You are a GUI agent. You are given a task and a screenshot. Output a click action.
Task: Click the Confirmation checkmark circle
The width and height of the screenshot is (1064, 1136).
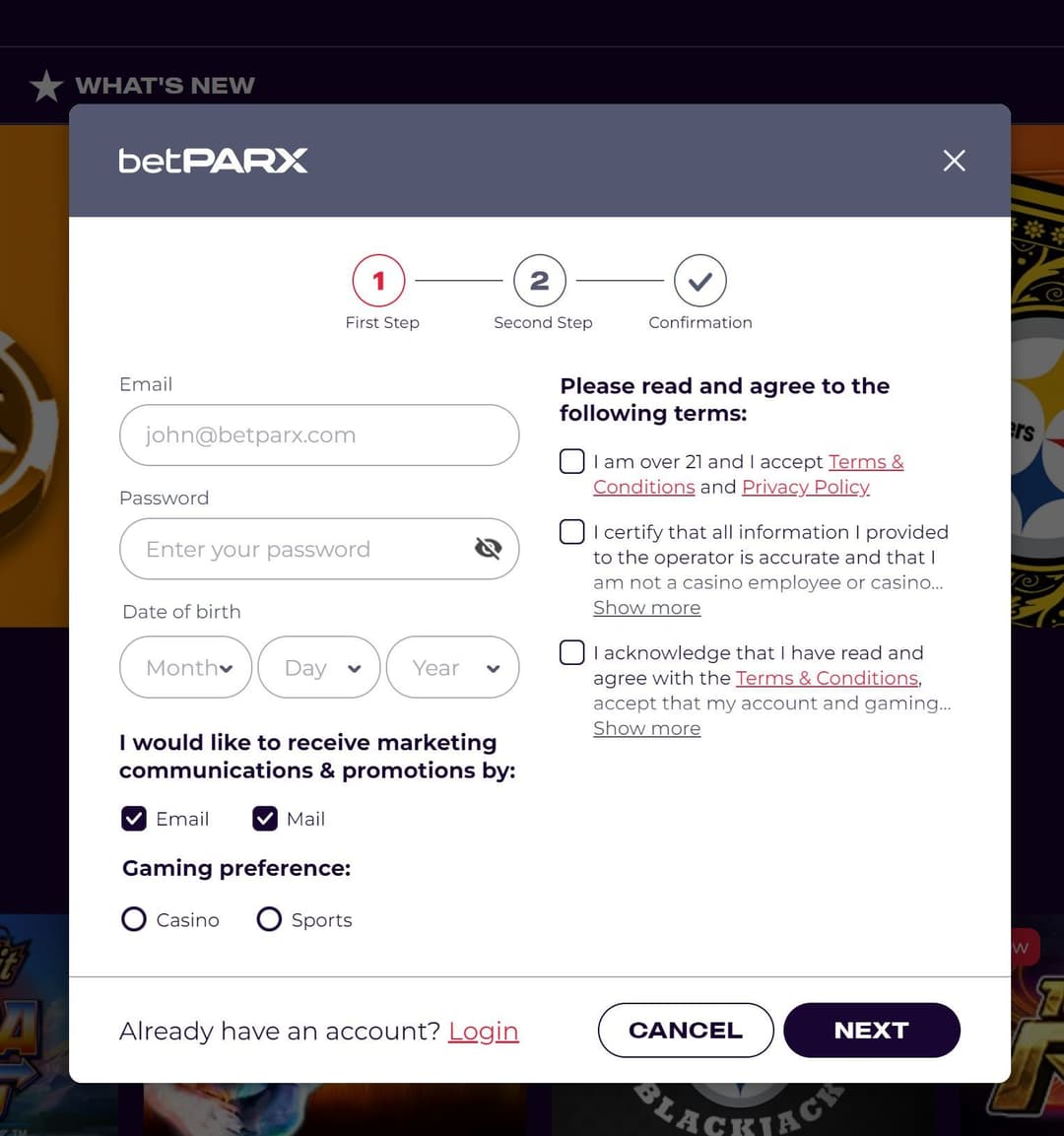pyautogui.click(x=699, y=280)
